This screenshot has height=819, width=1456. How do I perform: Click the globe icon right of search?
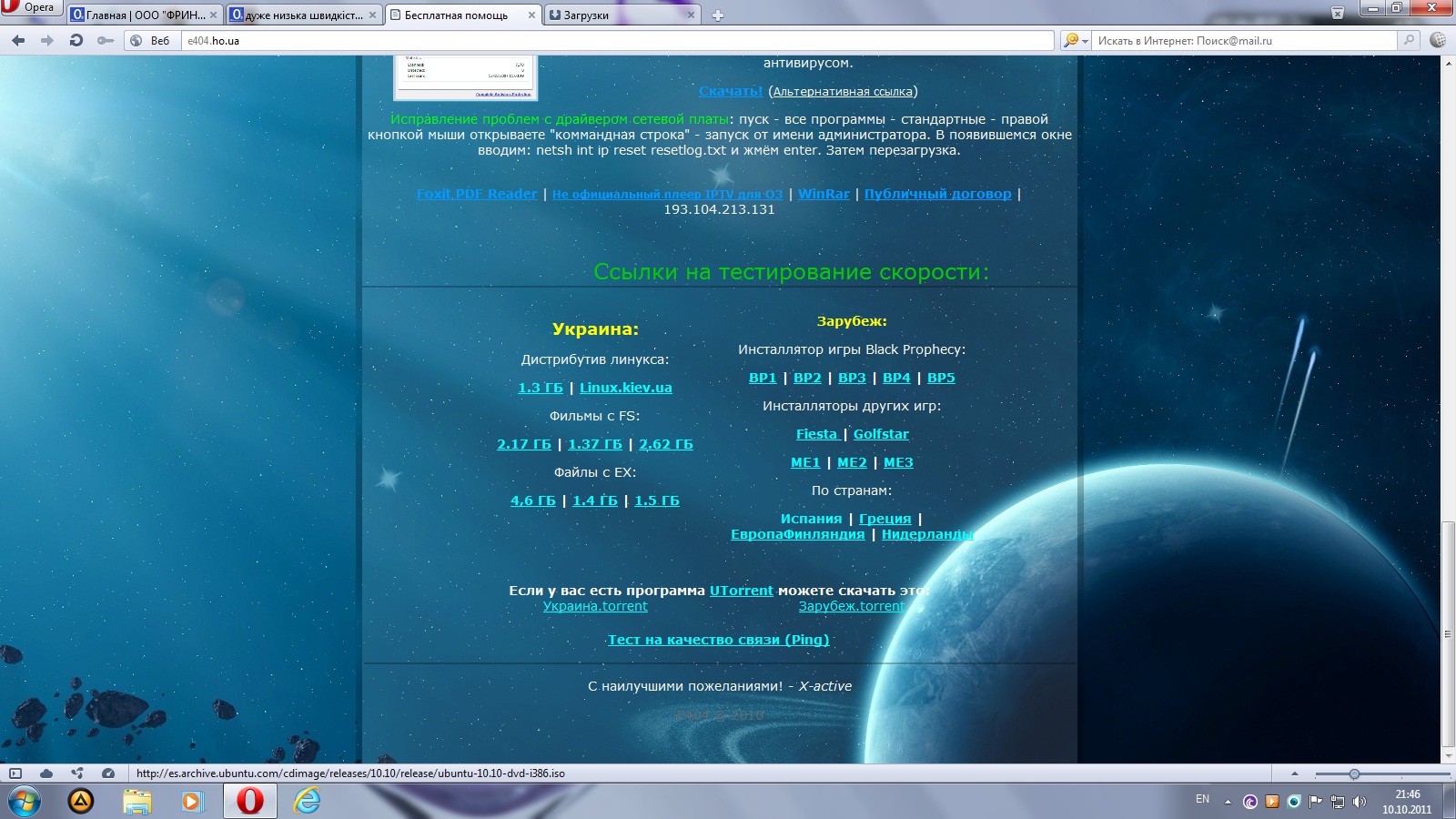click(x=1439, y=40)
